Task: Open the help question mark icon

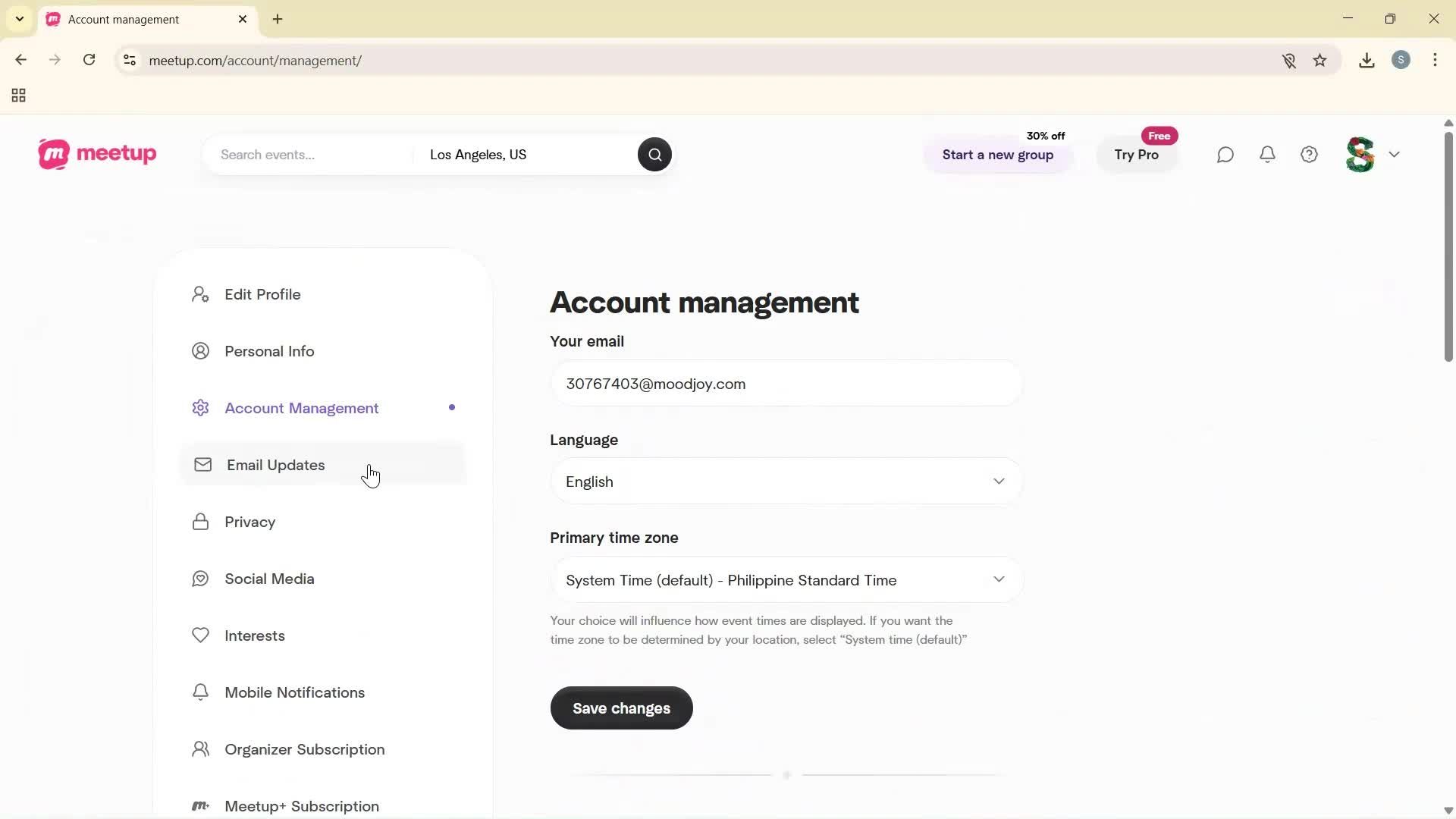Action: (x=1309, y=154)
